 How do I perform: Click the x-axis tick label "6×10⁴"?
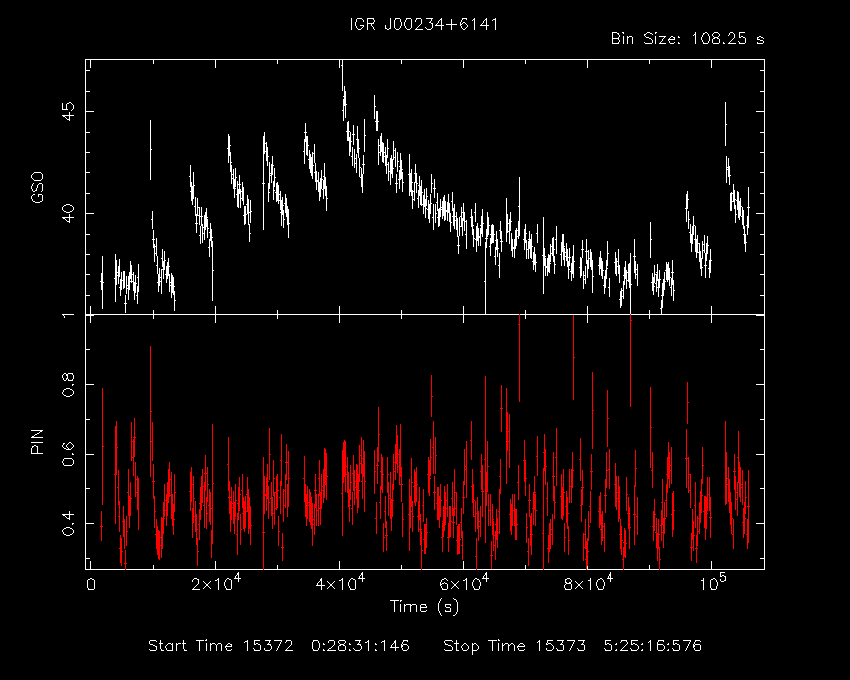tap(464, 583)
